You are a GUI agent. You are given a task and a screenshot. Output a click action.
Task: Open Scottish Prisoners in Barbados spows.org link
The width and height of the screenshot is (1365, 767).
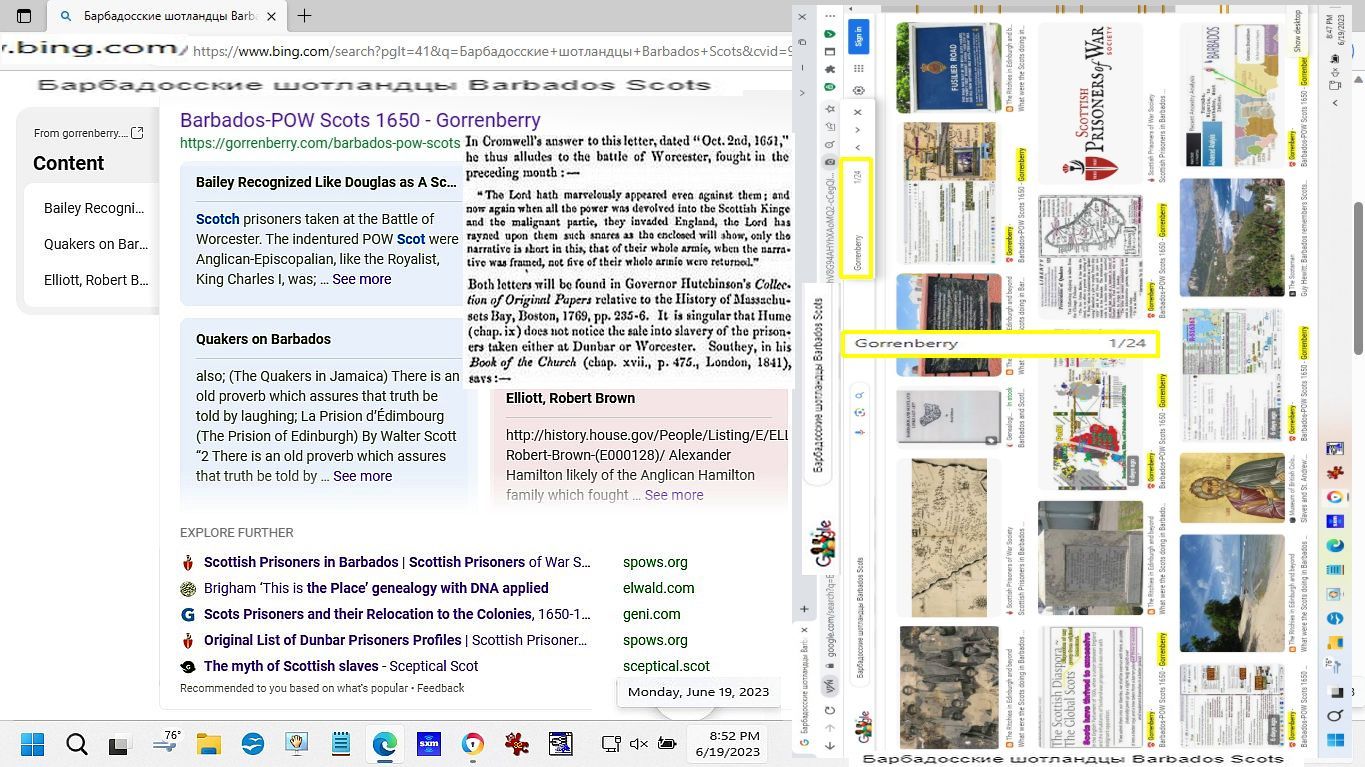(397, 562)
